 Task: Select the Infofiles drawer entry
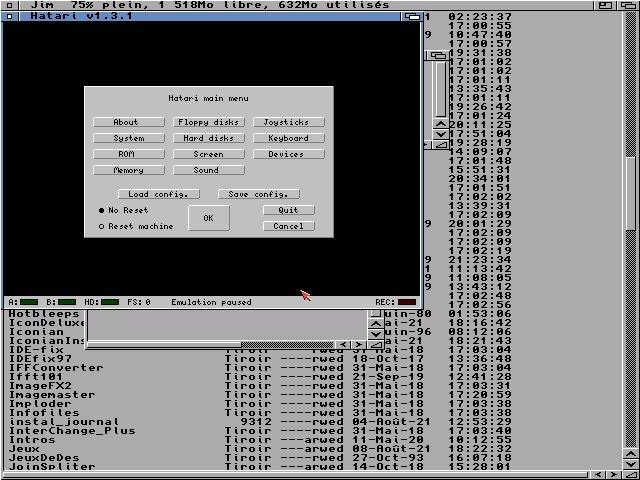(x=44, y=413)
